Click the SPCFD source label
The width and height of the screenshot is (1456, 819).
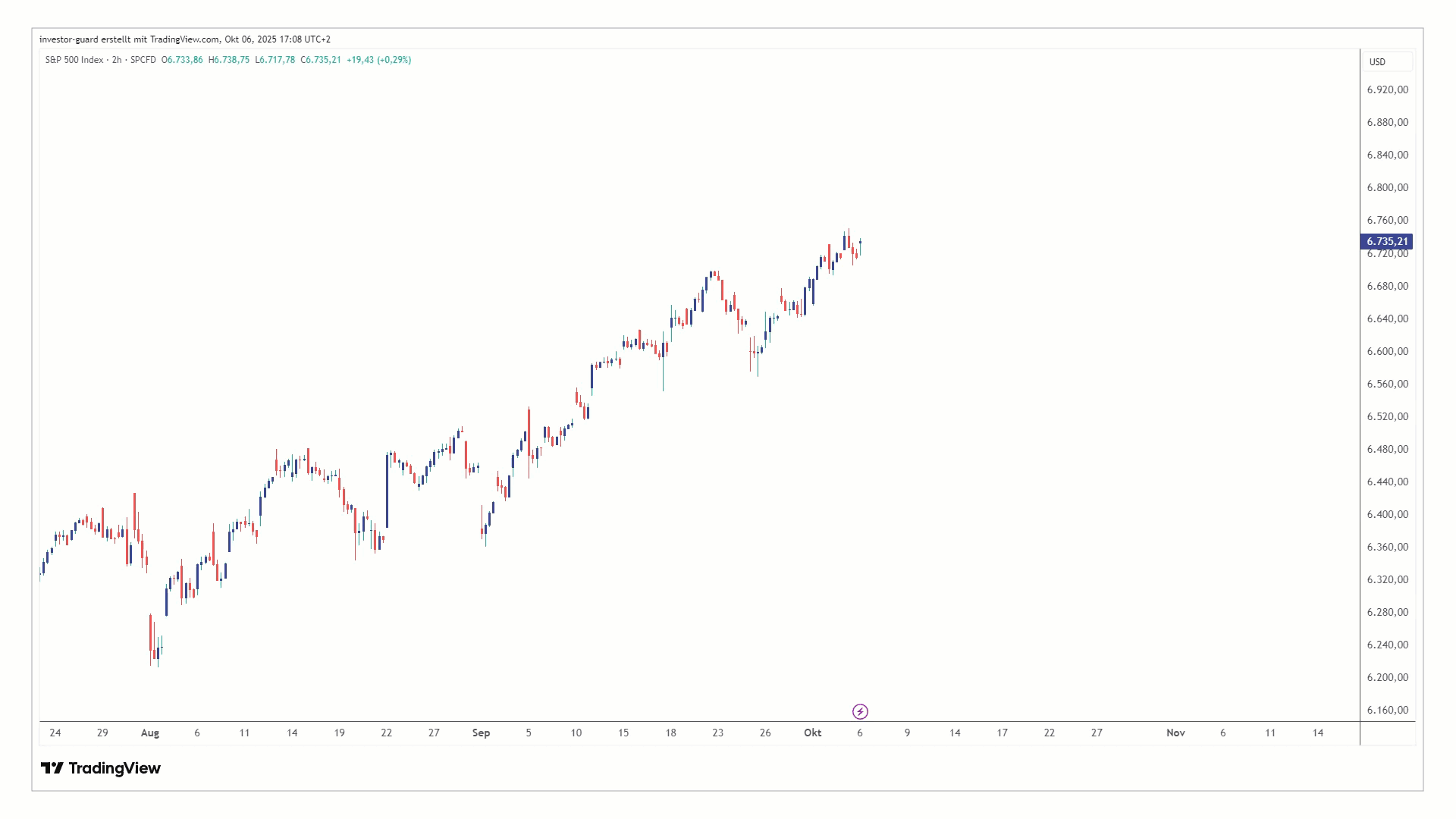pyautogui.click(x=143, y=60)
